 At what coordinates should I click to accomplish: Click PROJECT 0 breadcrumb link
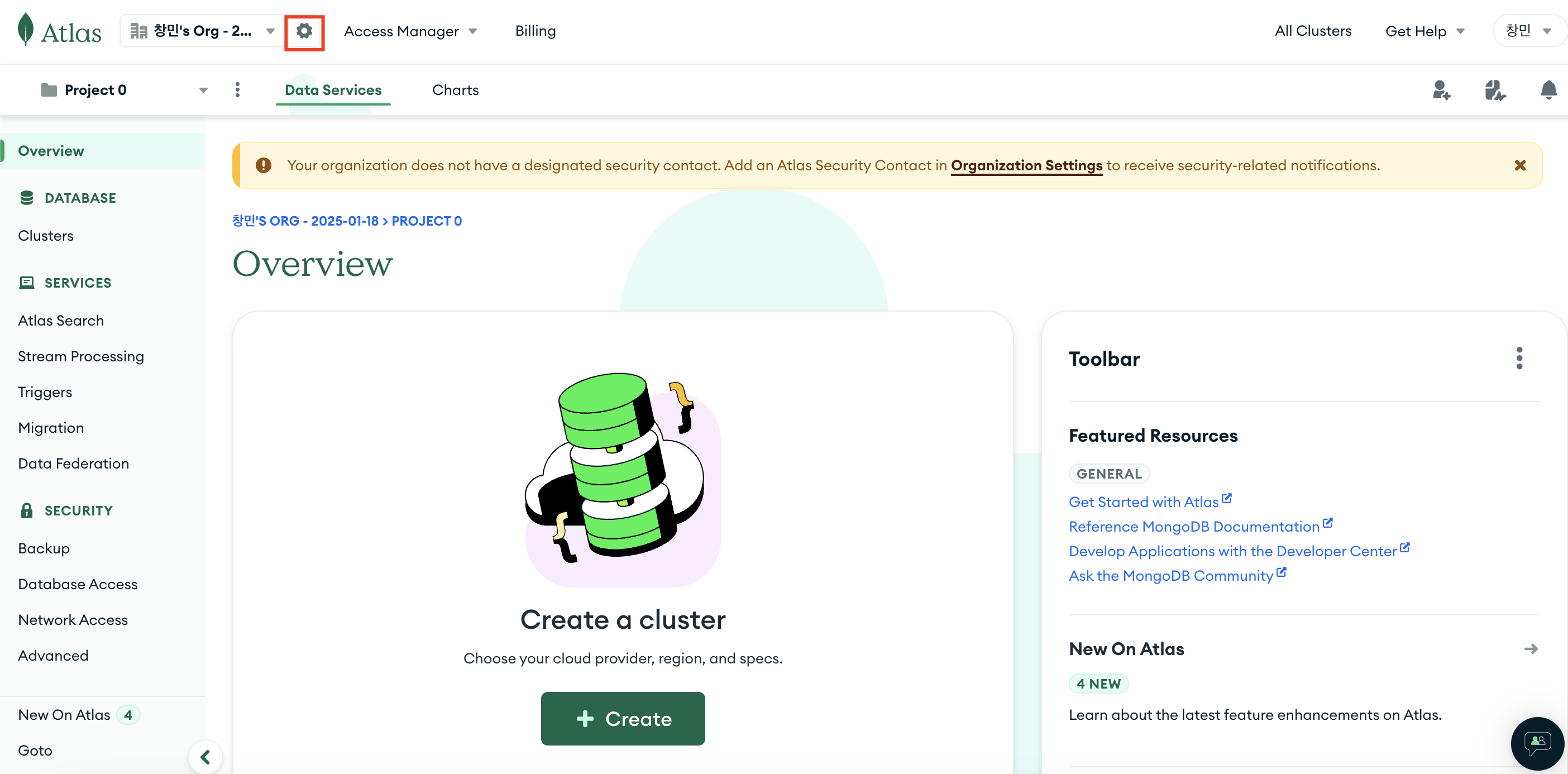(x=427, y=221)
